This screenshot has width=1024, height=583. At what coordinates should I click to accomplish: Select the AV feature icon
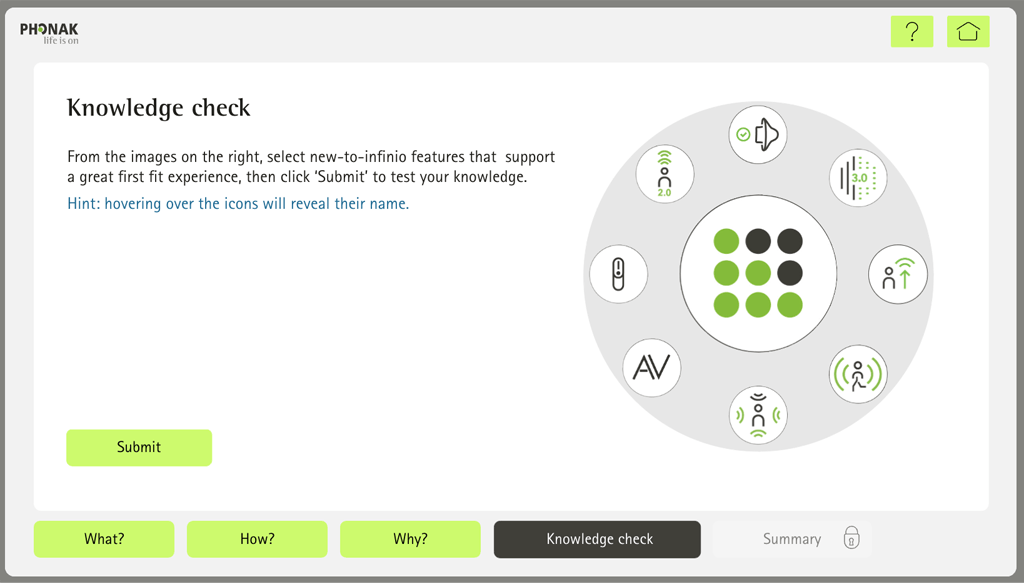point(652,368)
